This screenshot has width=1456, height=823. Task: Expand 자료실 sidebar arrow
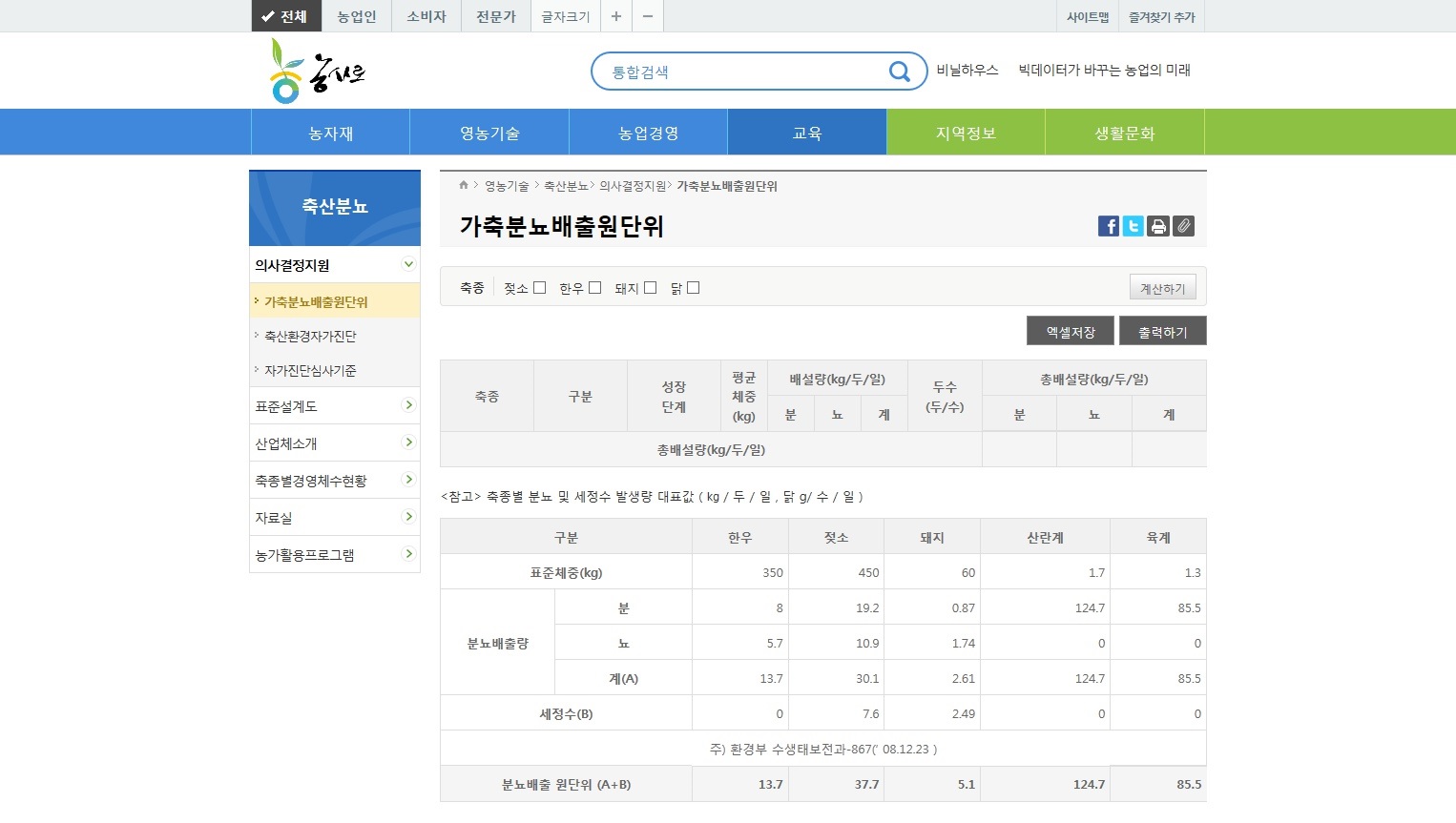coord(408,517)
